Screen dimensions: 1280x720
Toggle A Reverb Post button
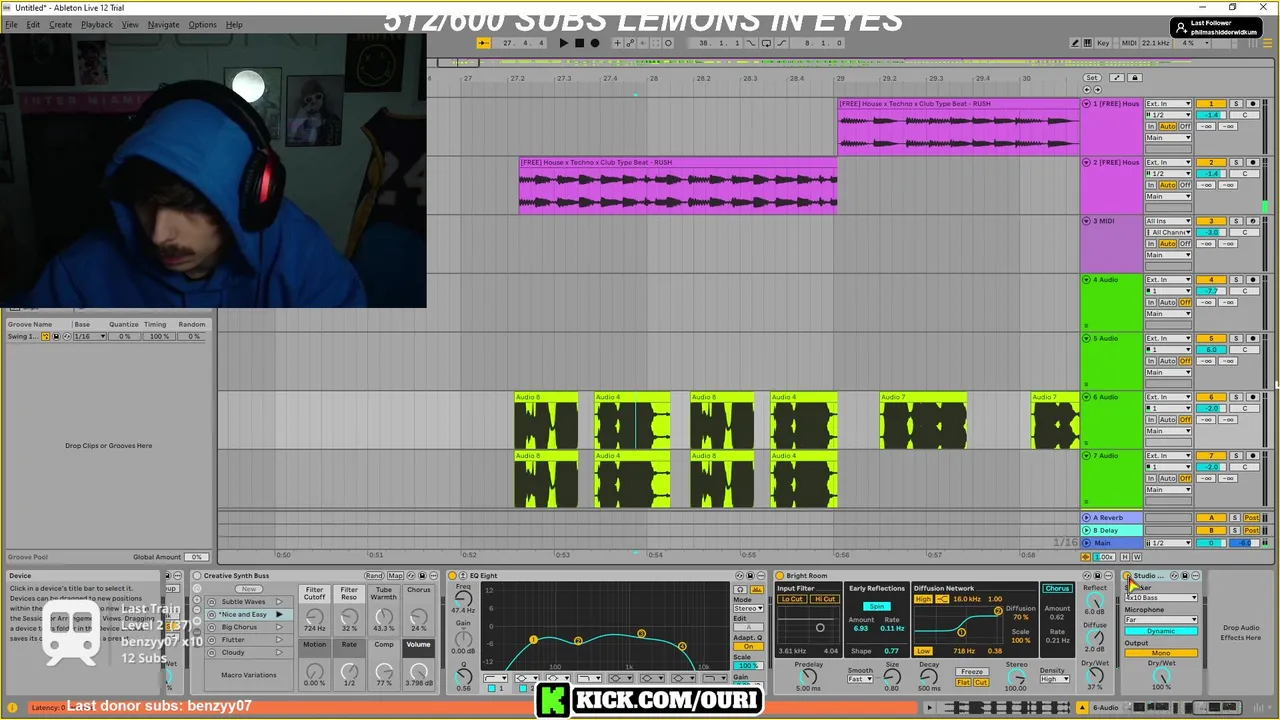[x=1252, y=518]
